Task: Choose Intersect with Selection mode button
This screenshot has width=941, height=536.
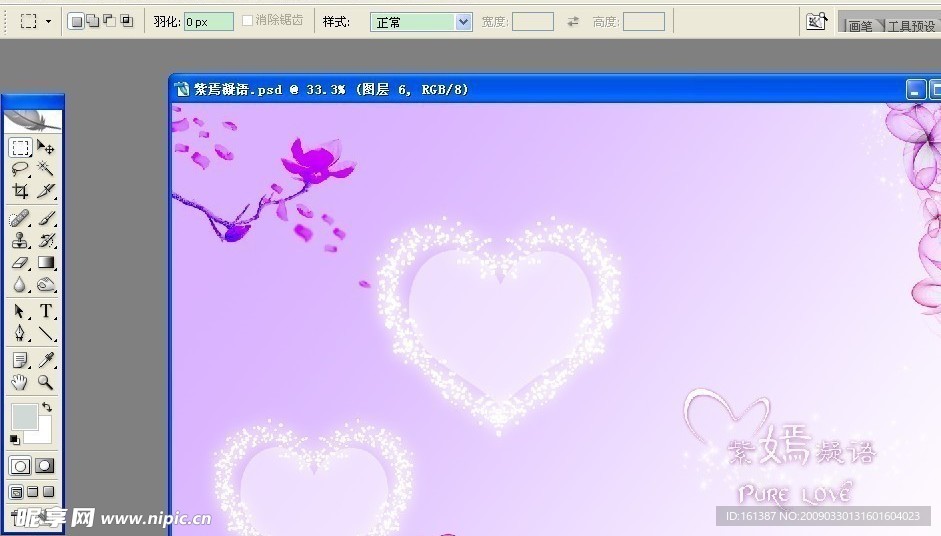Action: tap(126, 22)
